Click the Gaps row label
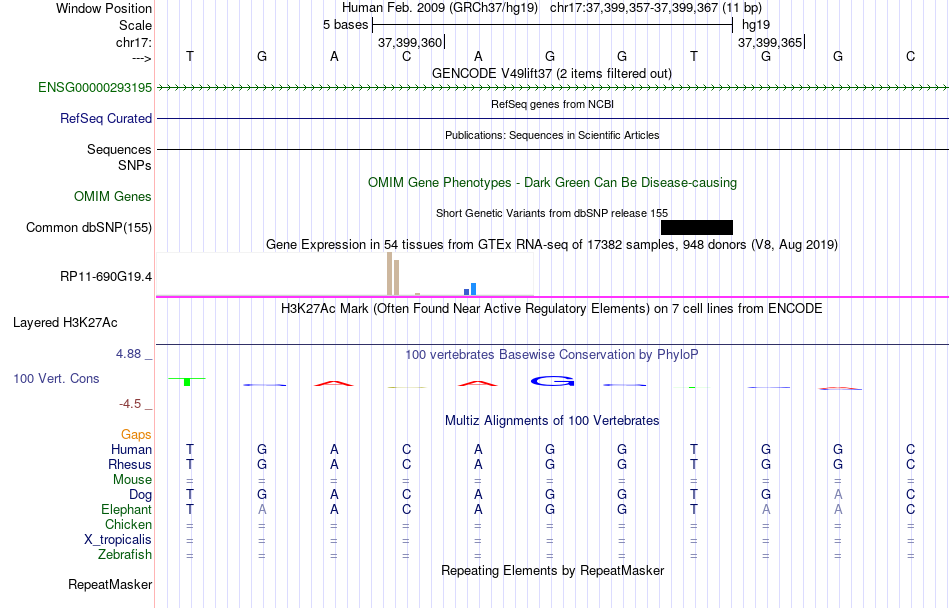950x608 pixels. (136, 434)
